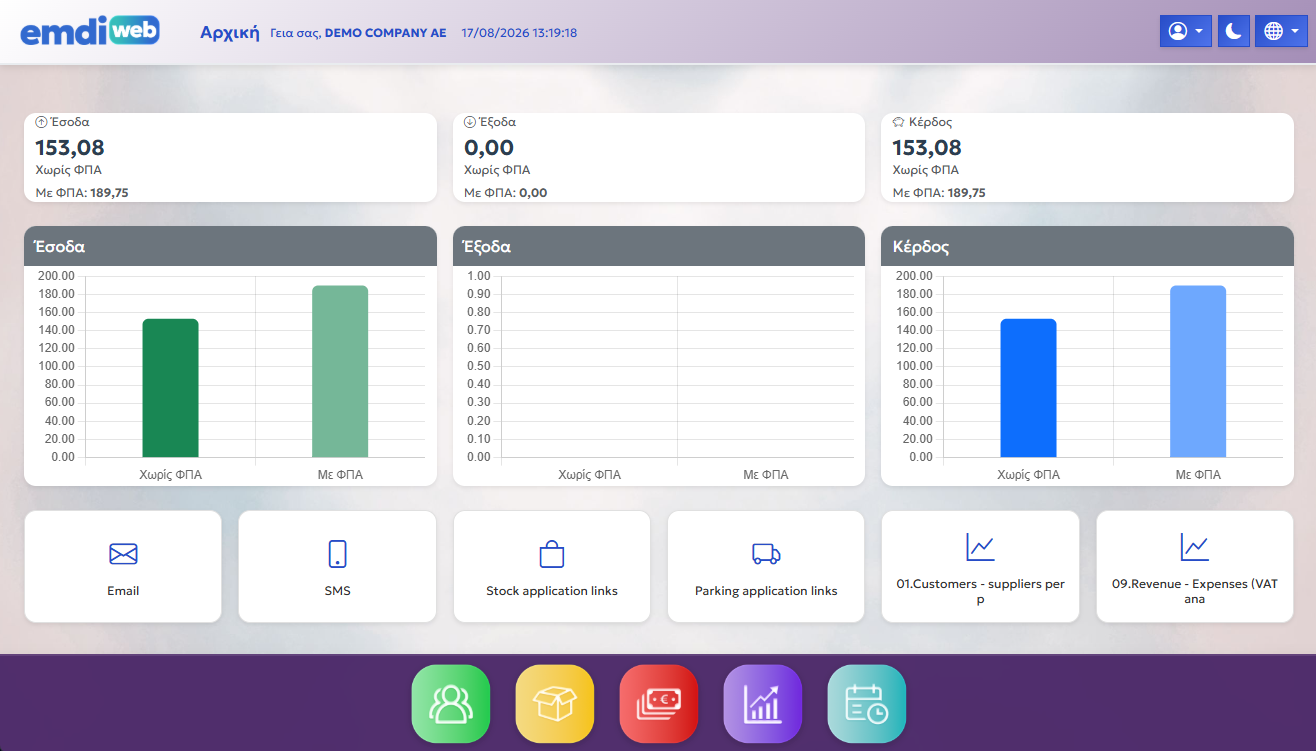Toggle dark mode with the moon button
Image resolution: width=1316 pixels, height=751 pixels.
[x=1234, y=31]
